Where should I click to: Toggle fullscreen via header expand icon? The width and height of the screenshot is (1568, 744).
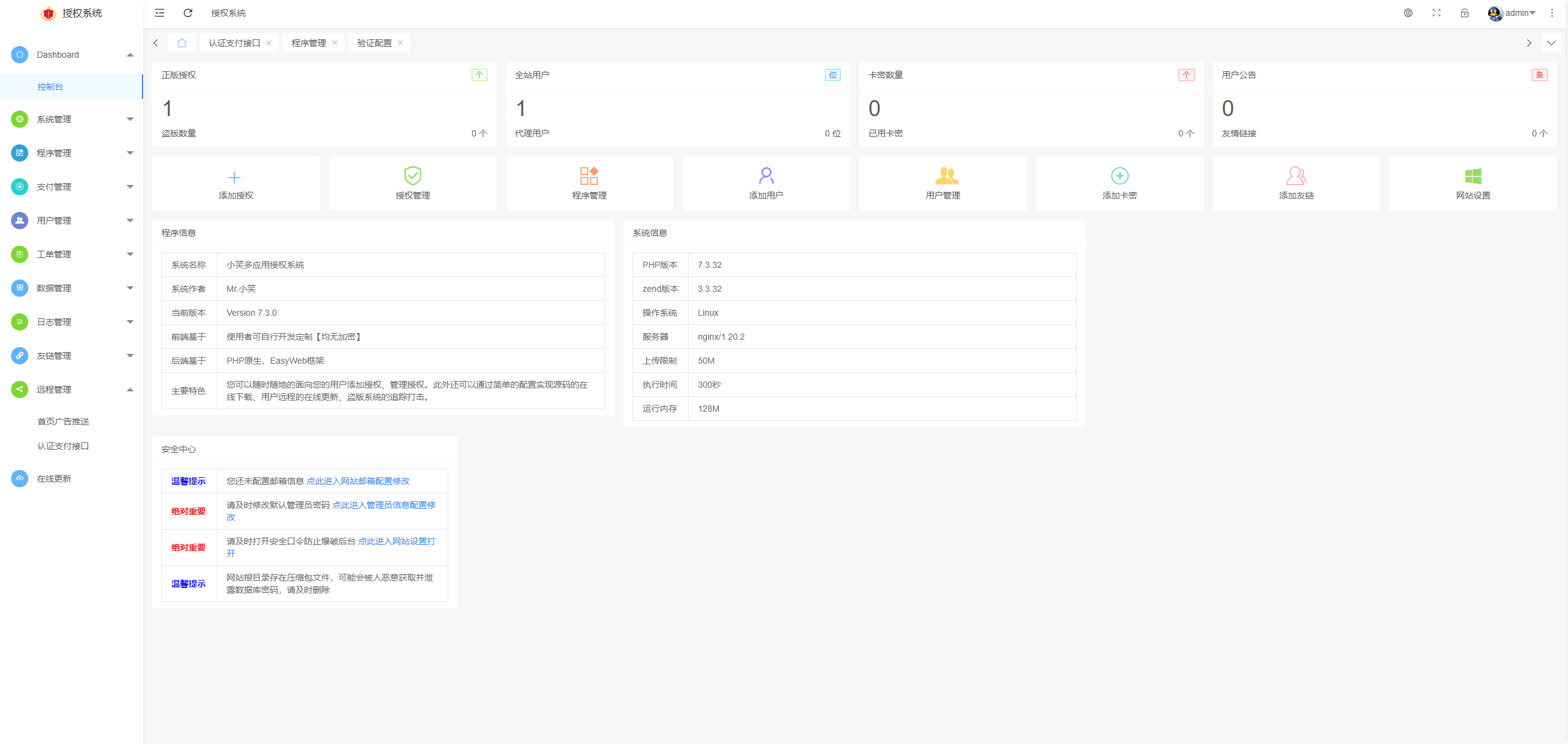[1436, 13]
